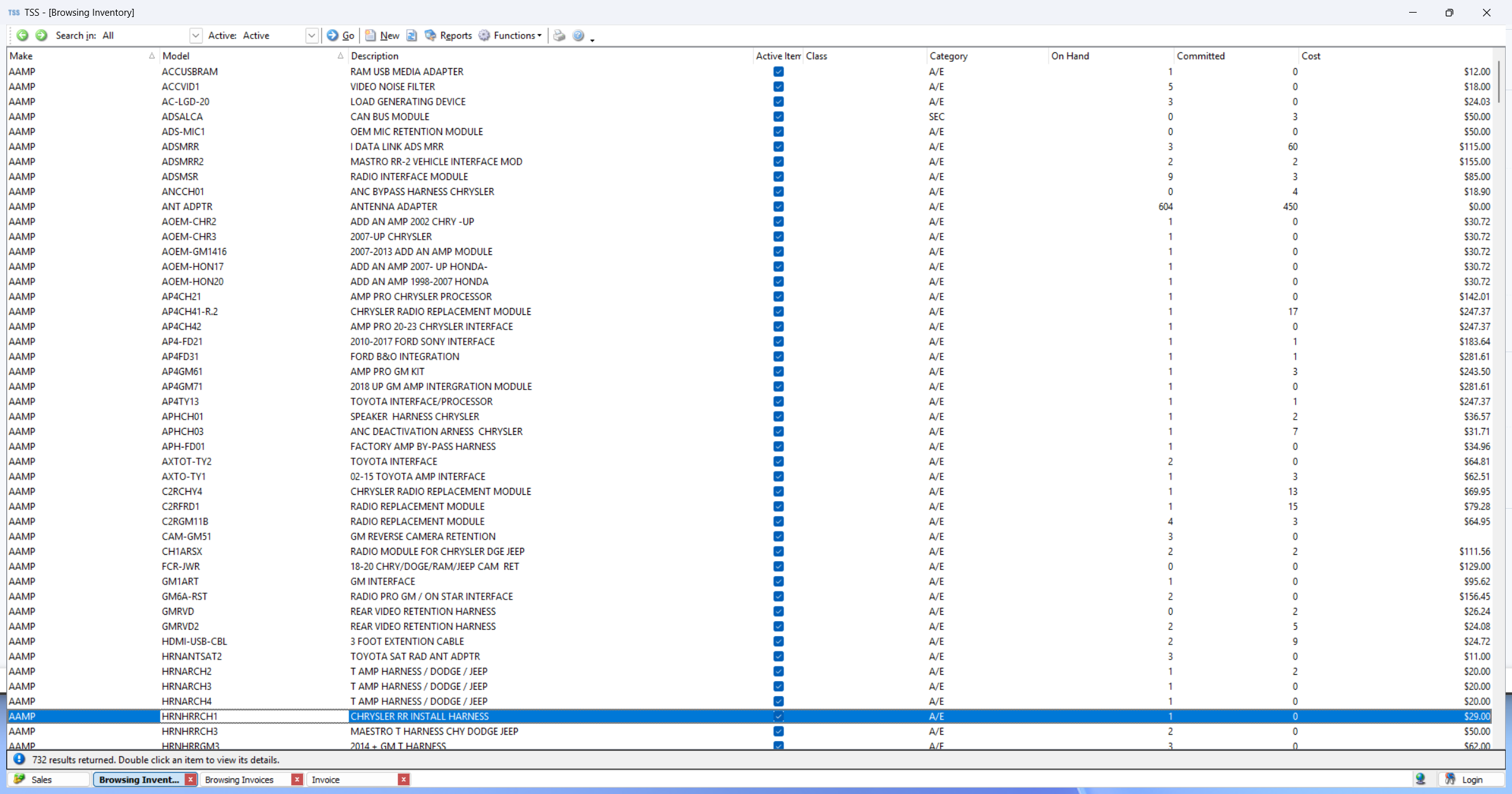Open the blue help question icon
Image resolution: width=1512 pixels, height=794 pixels.
(578, 35)
